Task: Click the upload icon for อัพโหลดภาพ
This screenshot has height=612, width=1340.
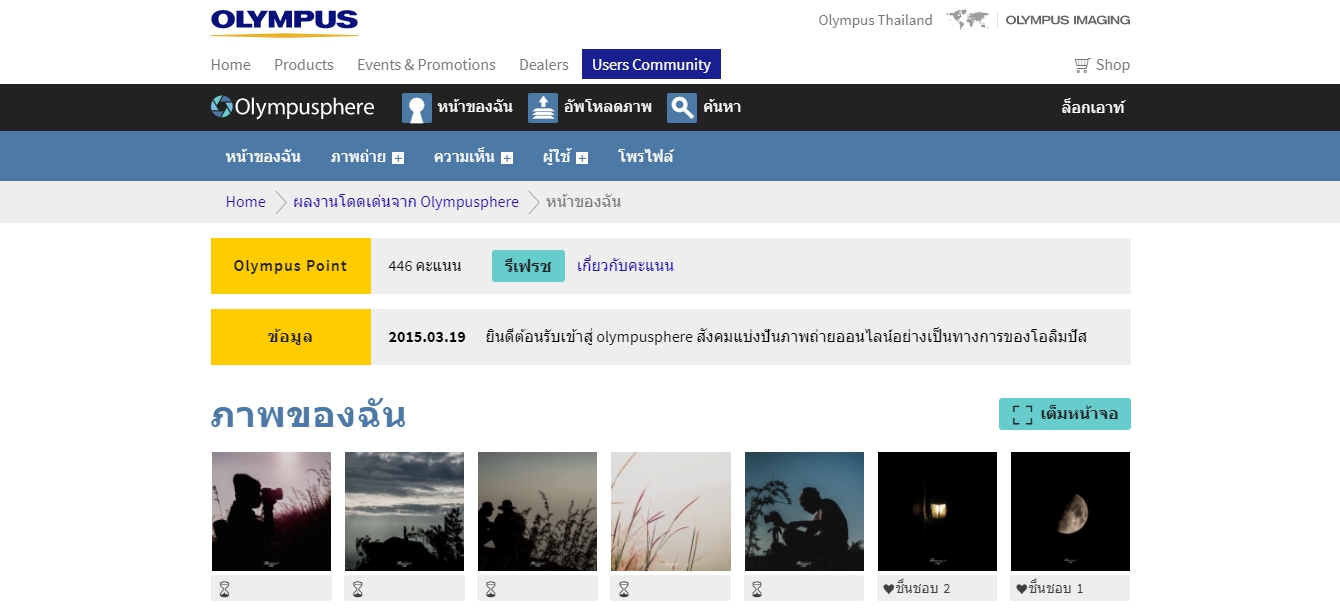Action: tap(543, 108)
